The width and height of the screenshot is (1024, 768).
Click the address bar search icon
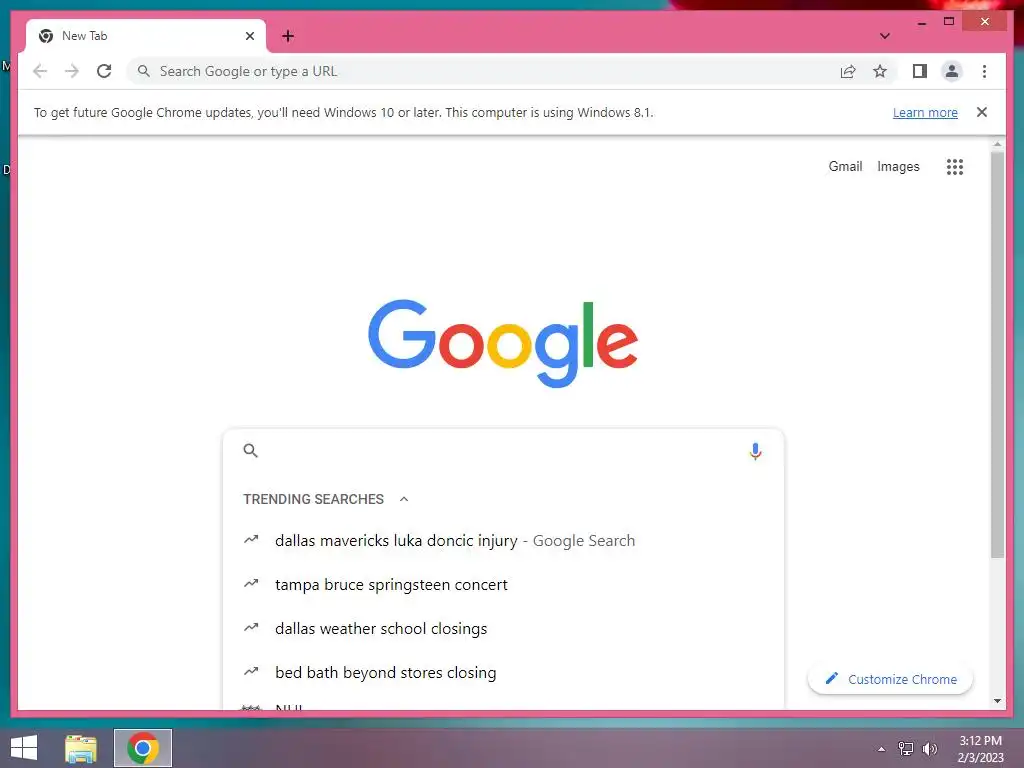click(144, 71)
